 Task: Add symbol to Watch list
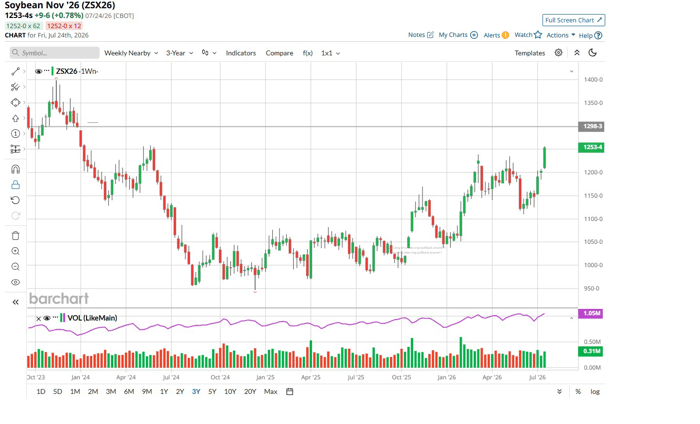click(x=528, y=35)
